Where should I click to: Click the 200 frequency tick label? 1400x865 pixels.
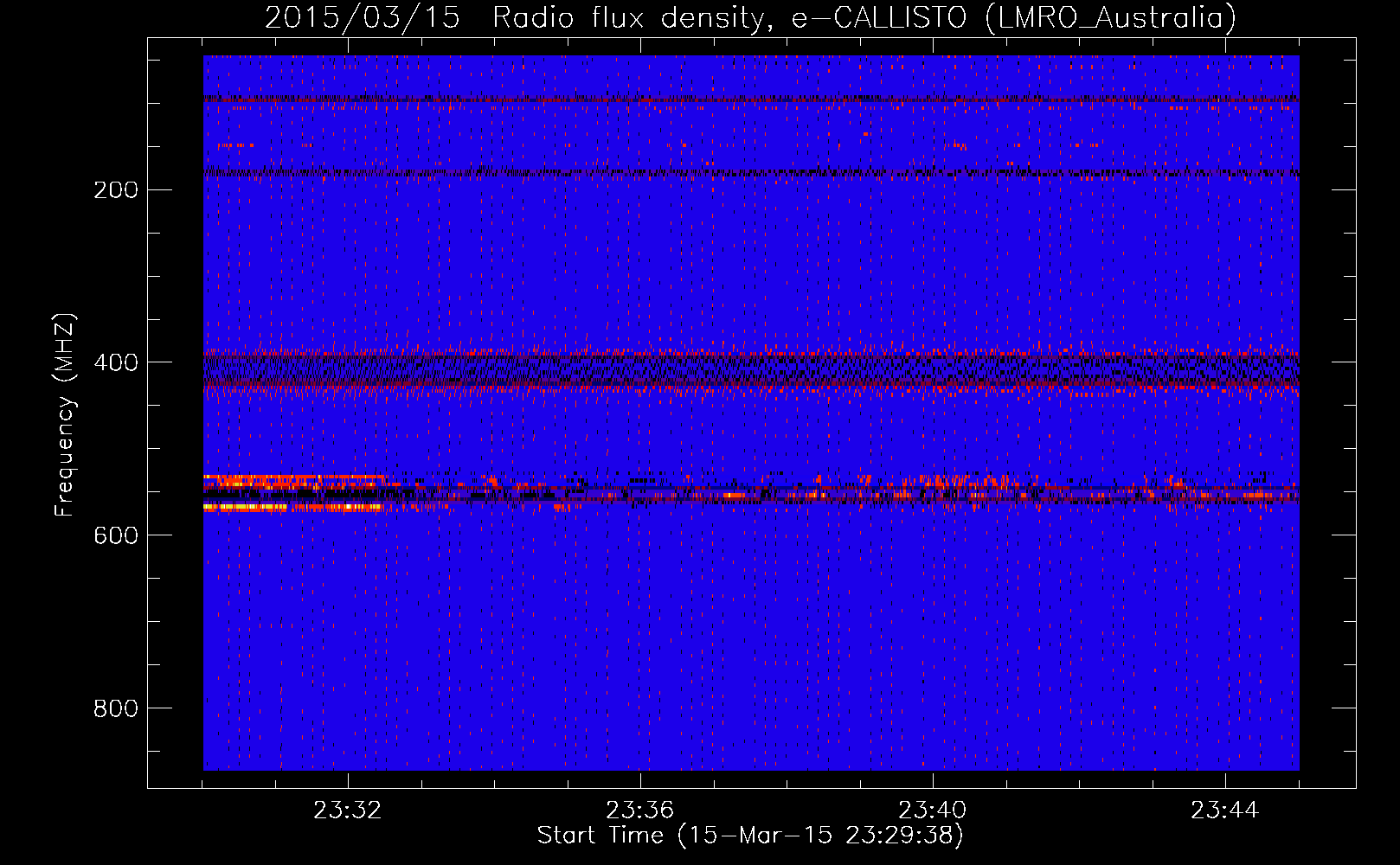[116, 189]
